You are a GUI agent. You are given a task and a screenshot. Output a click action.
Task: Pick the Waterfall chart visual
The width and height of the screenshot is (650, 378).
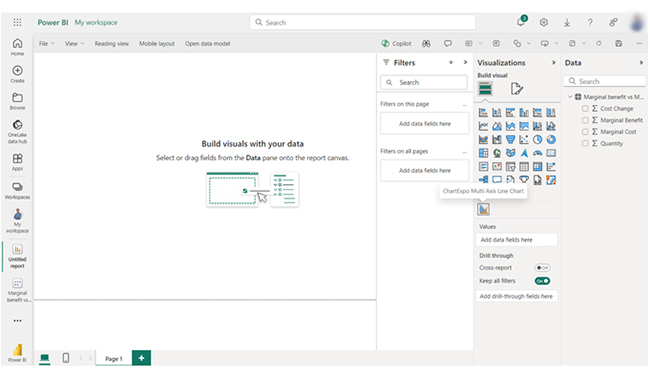coord(497,140)
